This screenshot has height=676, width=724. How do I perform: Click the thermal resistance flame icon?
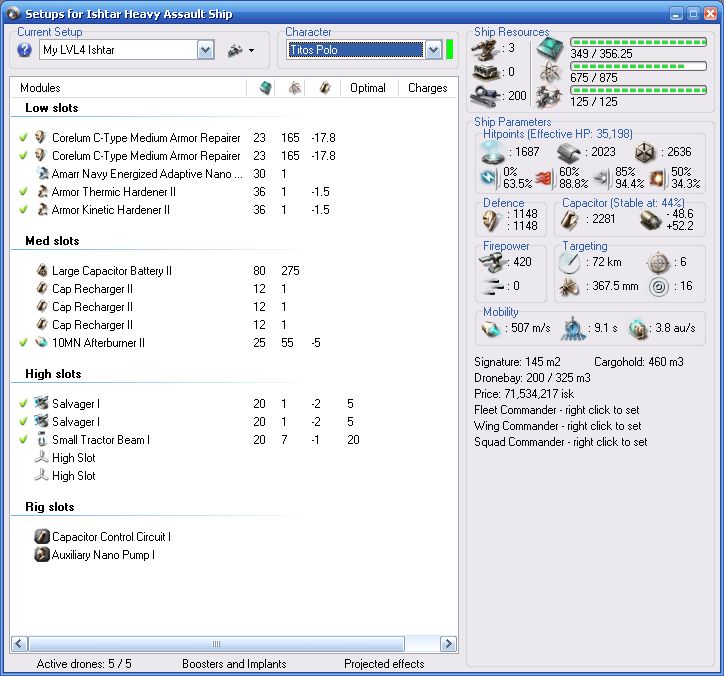(x=545, y=178)
